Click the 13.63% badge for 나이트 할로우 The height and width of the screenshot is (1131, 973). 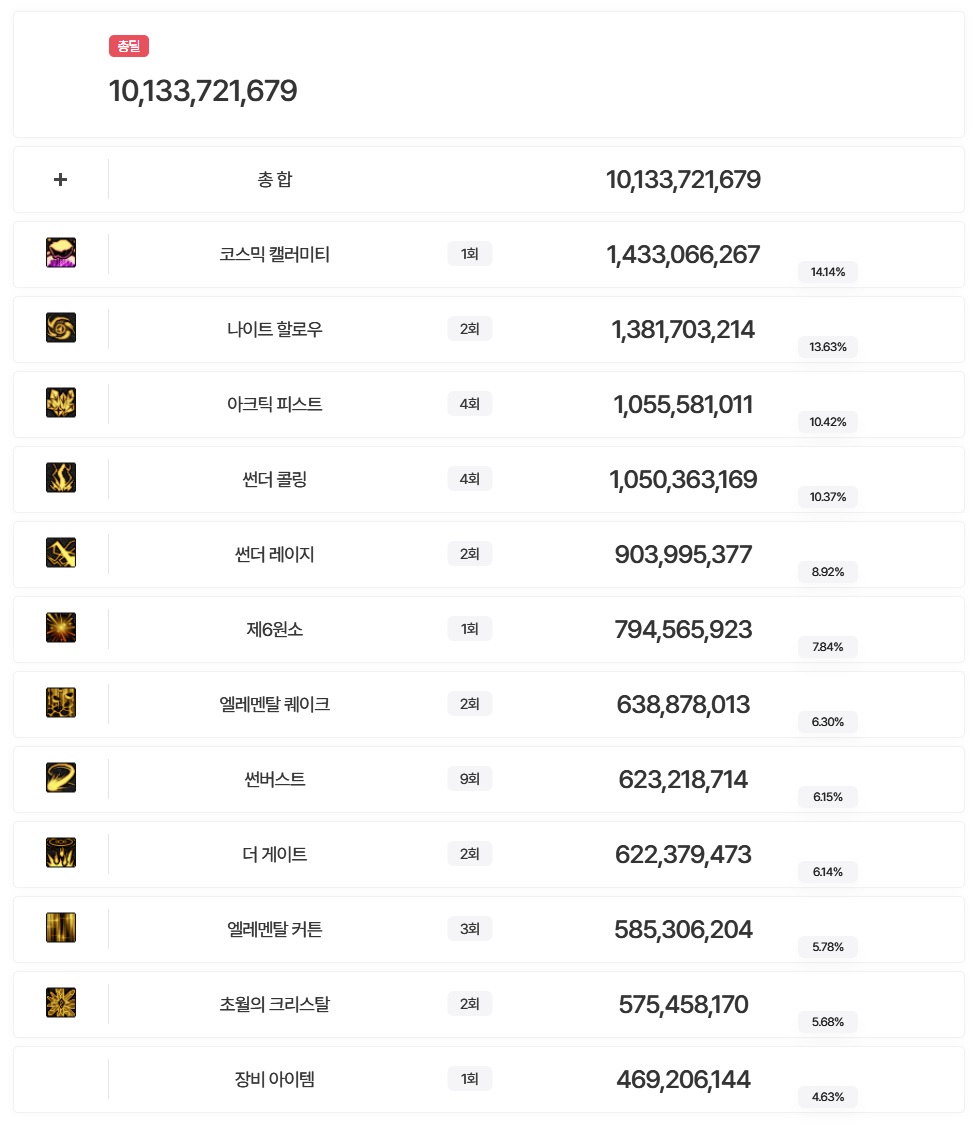tap(828, 347)
